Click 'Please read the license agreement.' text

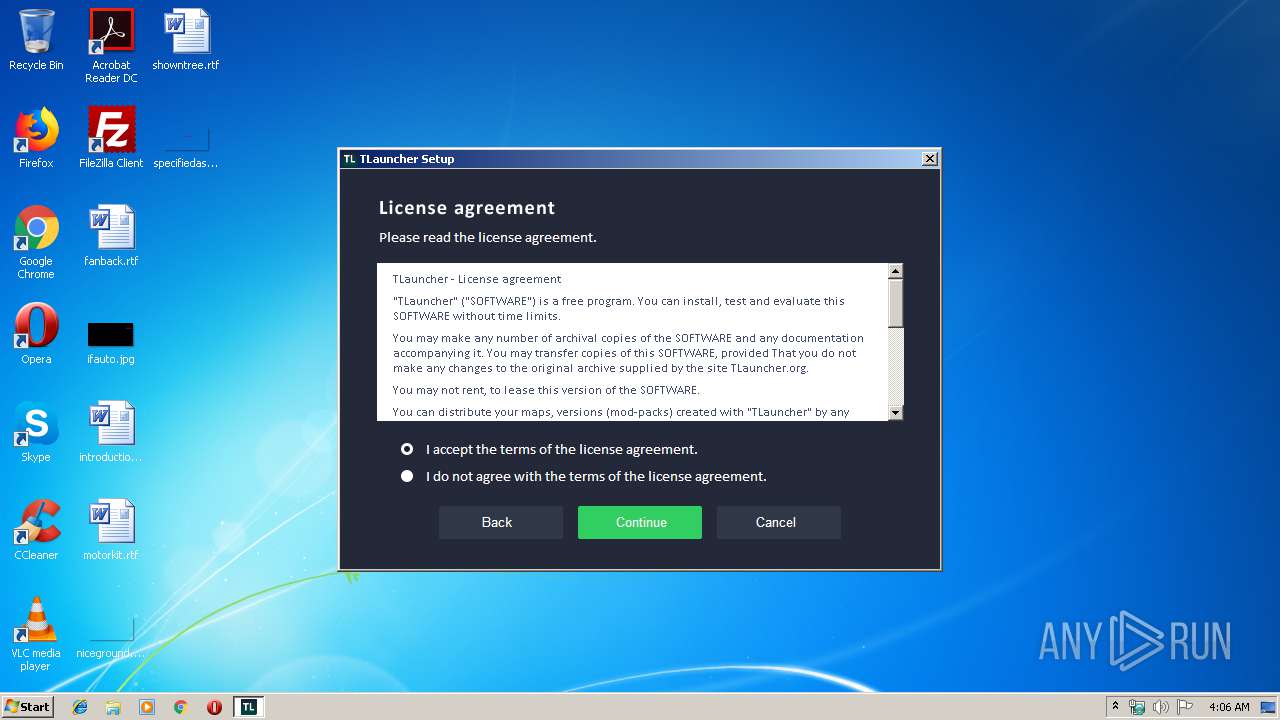(x=487, y=238)
